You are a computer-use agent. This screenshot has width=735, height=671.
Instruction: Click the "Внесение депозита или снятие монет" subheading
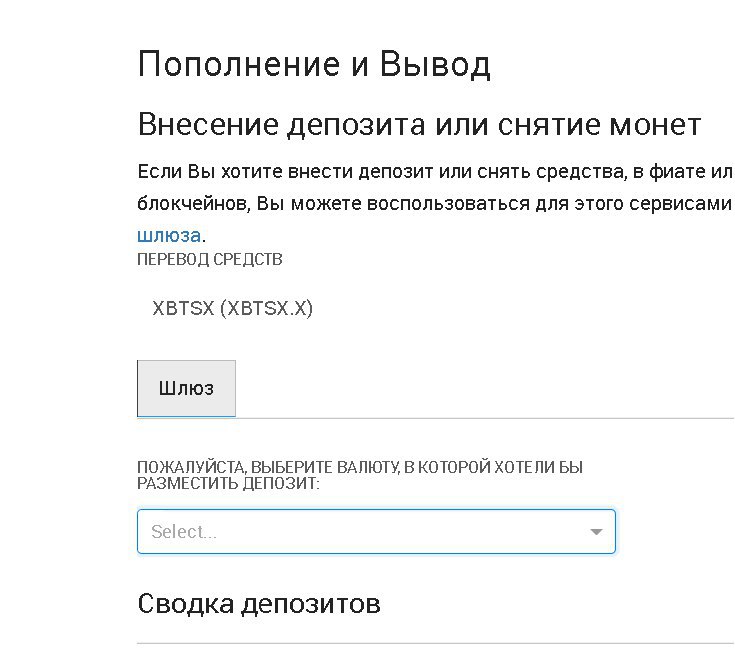coord(419,125)
